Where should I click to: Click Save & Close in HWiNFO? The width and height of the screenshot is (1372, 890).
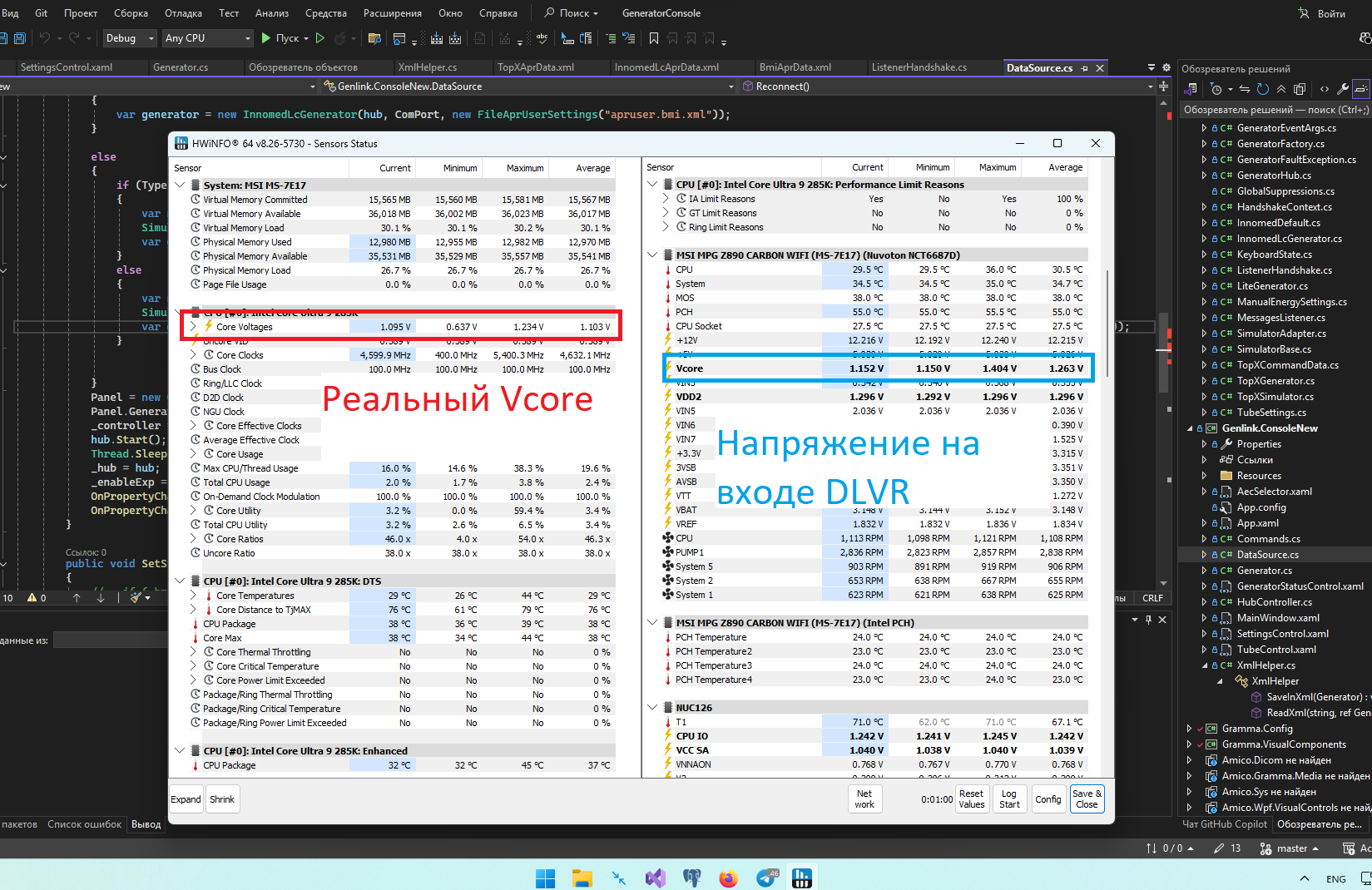[1087, 799]
